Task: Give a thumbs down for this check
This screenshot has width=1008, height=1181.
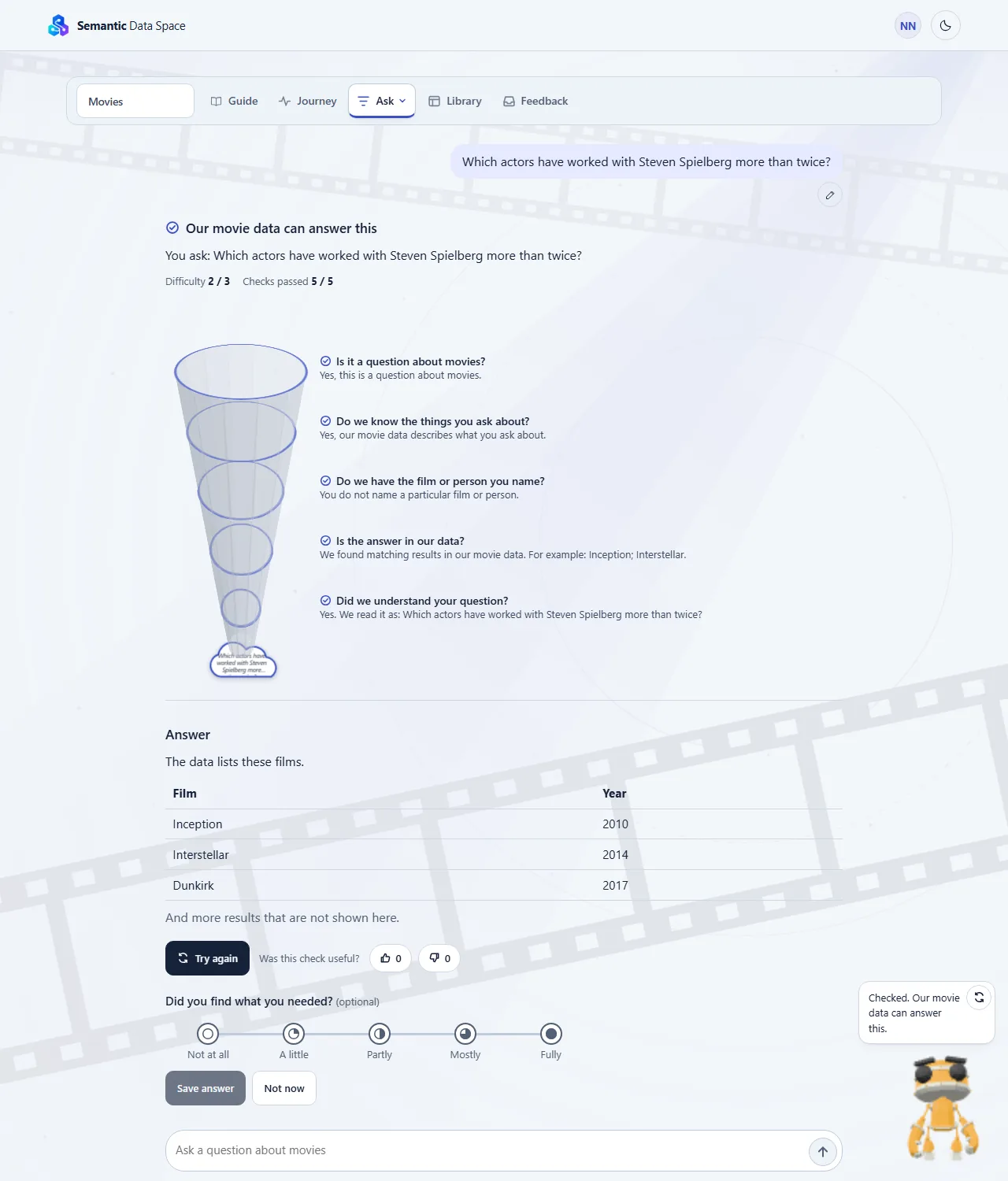Action: coord(439,958)
